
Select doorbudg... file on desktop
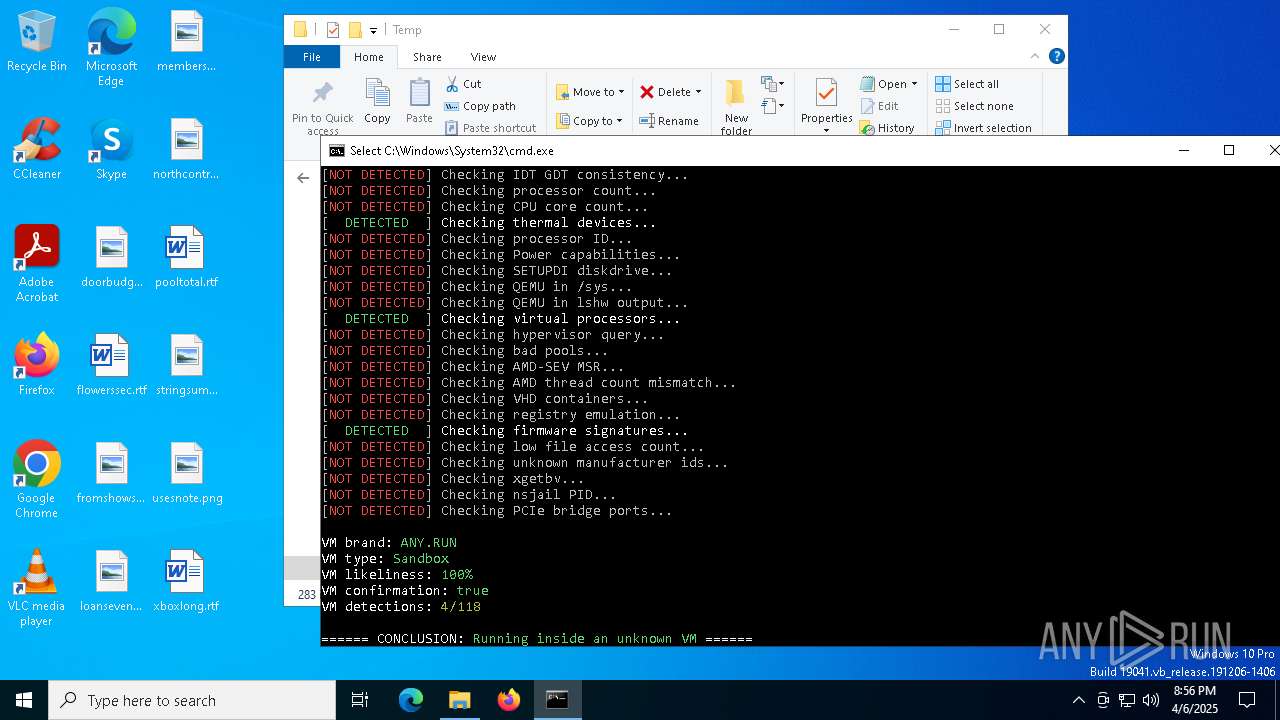(111, 257)
